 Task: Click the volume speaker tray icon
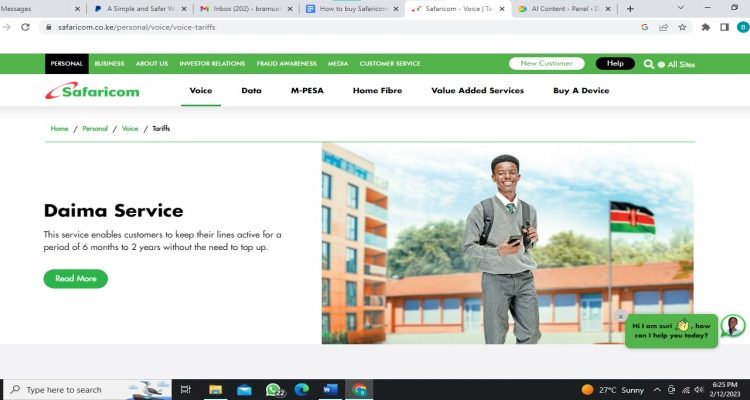click(x=699, y=389)
